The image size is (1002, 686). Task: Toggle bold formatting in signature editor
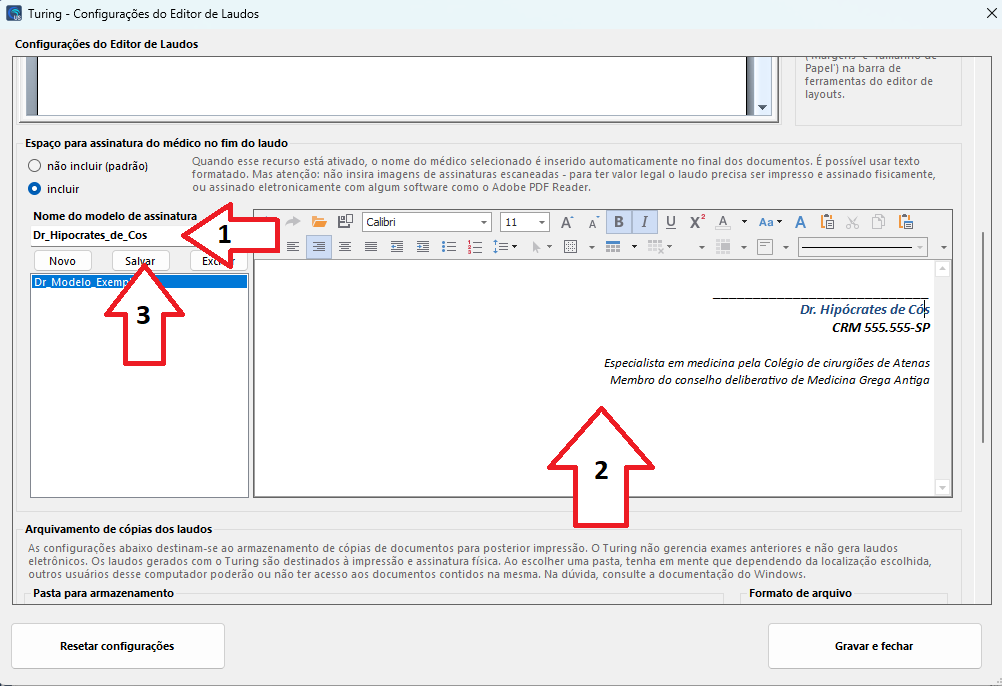tap(619, 222)
